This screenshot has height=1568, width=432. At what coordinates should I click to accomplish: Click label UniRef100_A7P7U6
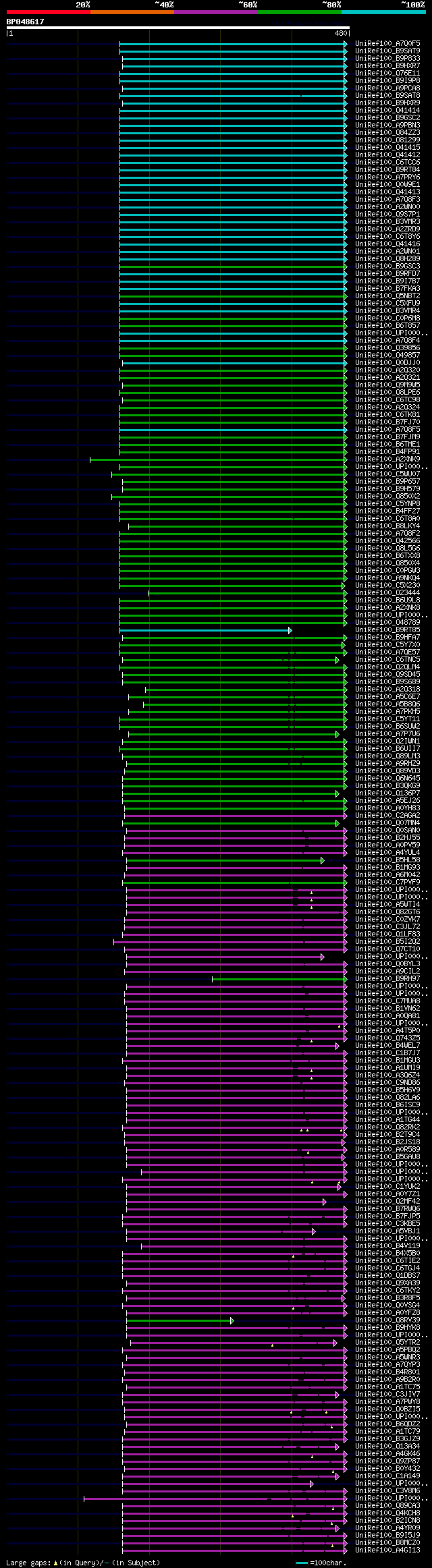point(387,734)
